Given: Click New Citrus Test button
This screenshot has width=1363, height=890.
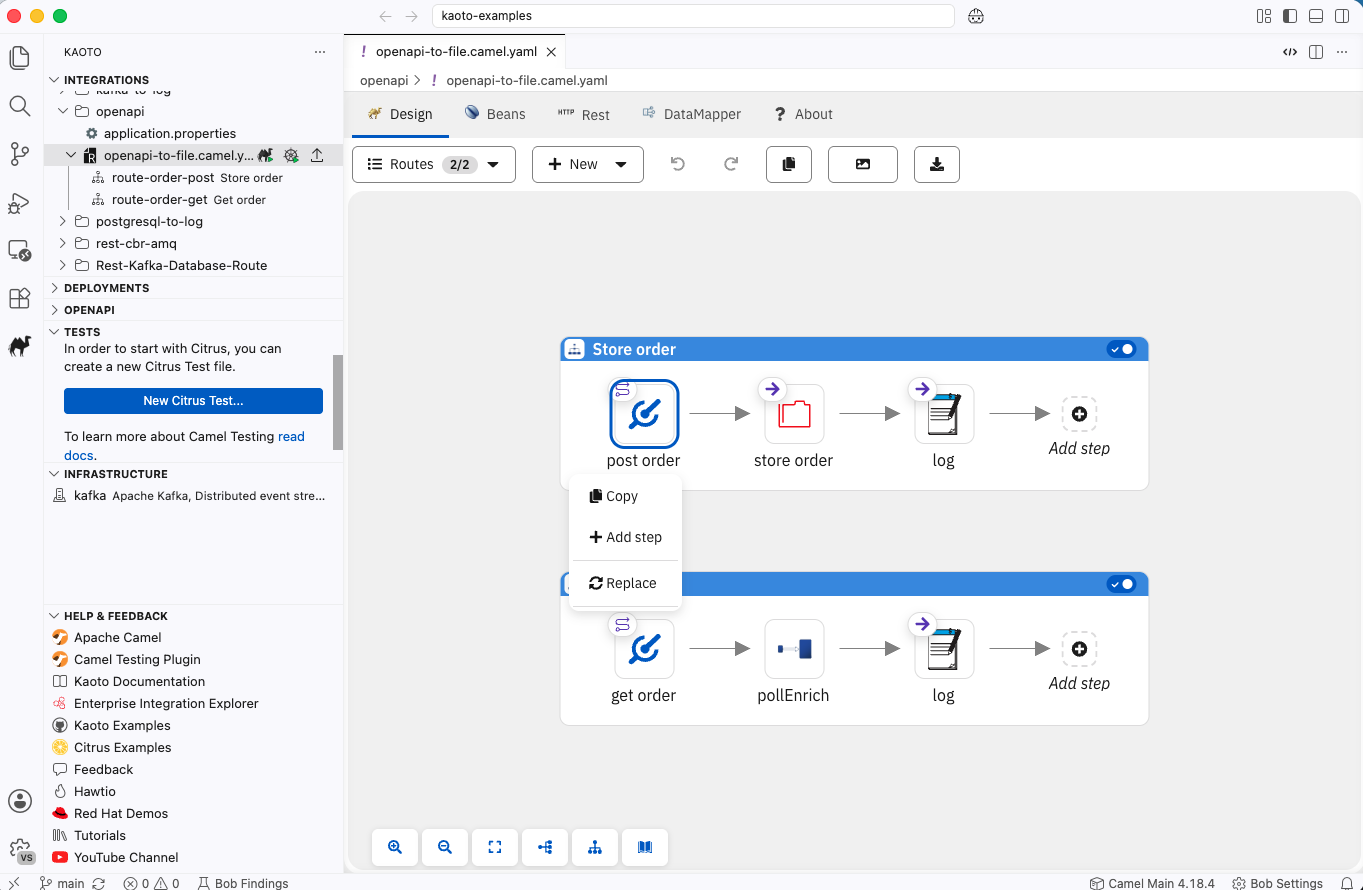Looking at the screenshot, I should pos(193,401).
